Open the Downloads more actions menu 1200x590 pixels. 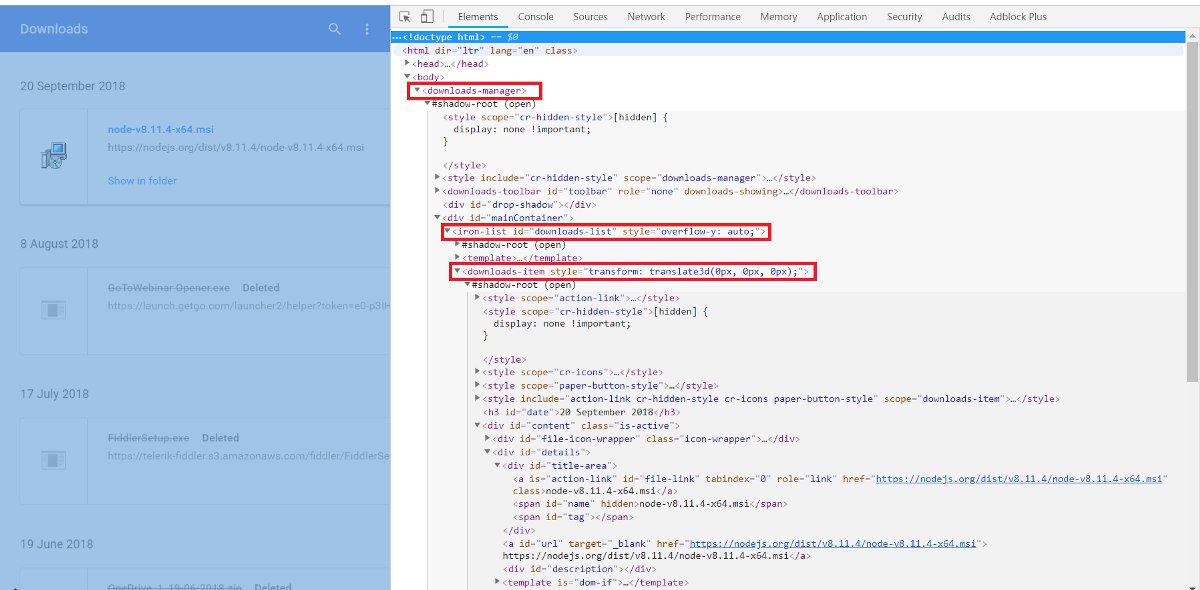click(367, 29)
